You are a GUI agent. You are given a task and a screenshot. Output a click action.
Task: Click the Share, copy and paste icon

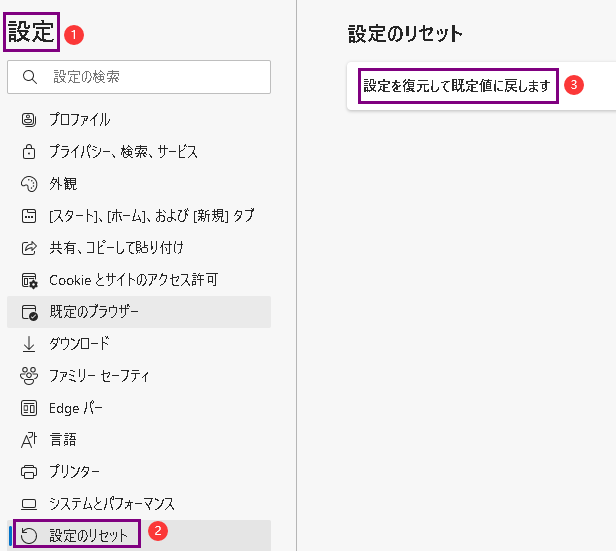point(29,247)
